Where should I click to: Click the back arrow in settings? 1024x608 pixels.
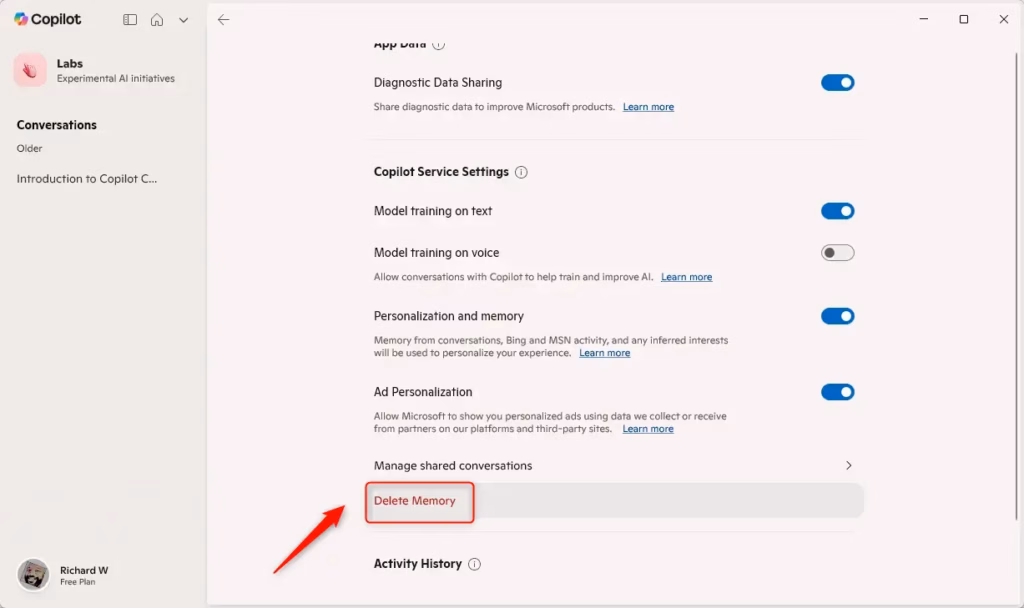coord(224,18)
